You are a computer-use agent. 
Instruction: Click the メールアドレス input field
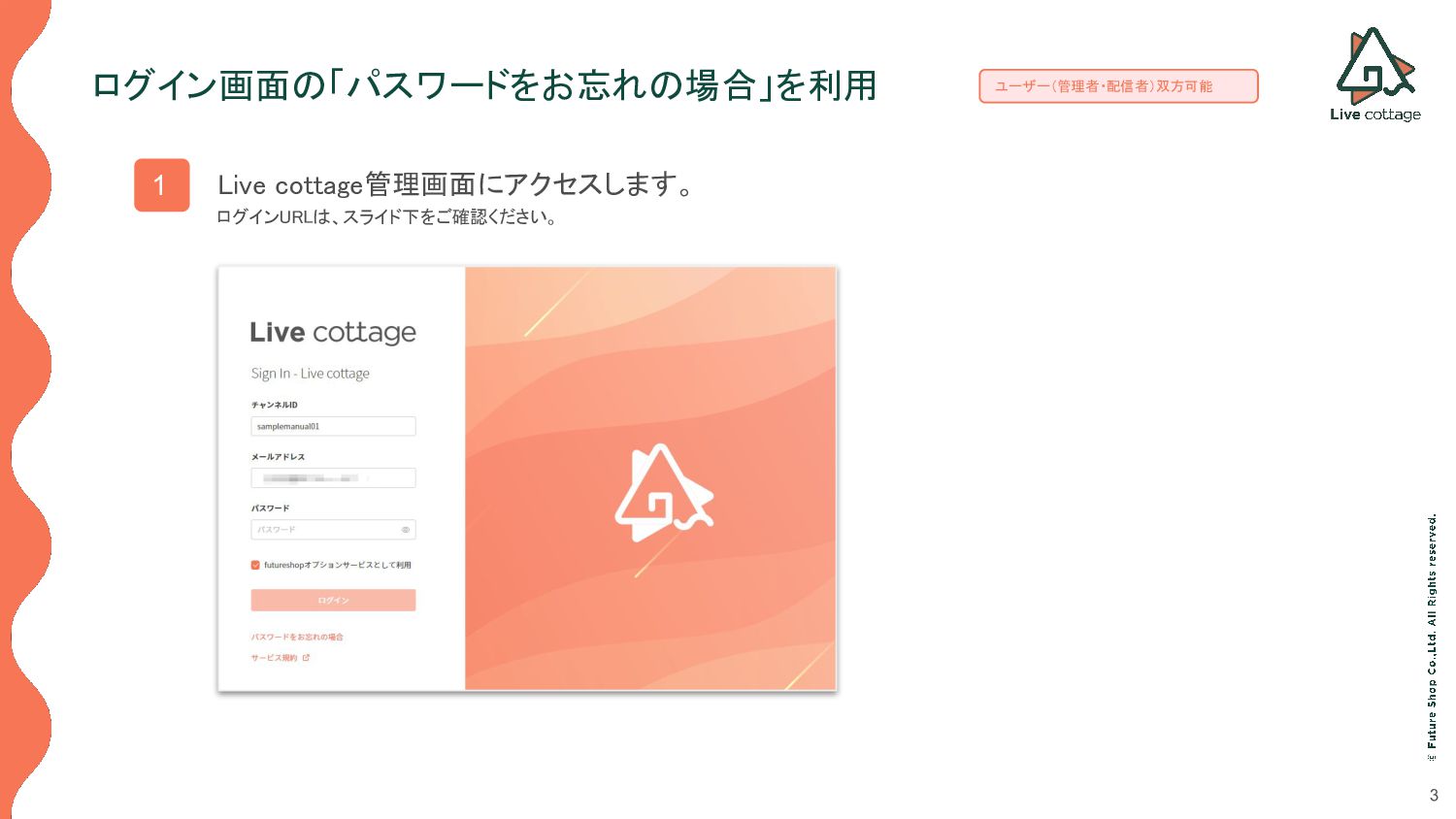click(333, 477)
